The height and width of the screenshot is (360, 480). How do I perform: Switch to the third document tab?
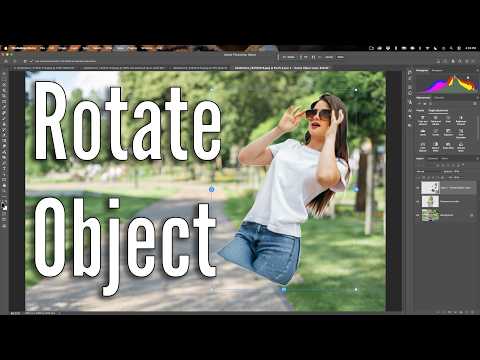[200, 68]
